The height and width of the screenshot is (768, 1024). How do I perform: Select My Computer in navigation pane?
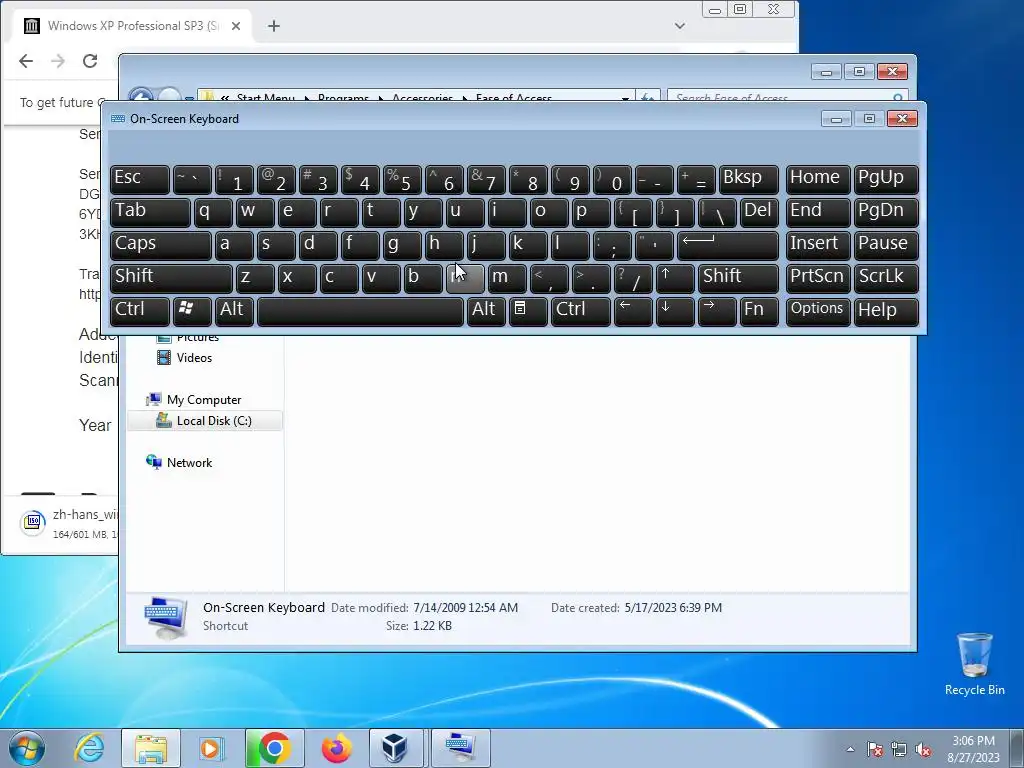tap(204, 400)
